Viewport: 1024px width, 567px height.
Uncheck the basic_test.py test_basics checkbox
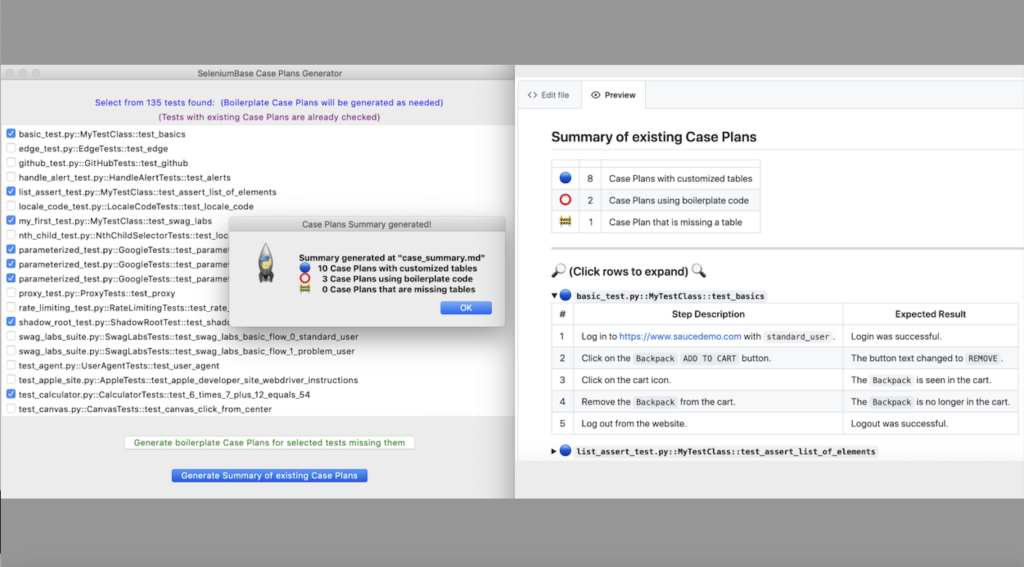[x=11, y=134]
